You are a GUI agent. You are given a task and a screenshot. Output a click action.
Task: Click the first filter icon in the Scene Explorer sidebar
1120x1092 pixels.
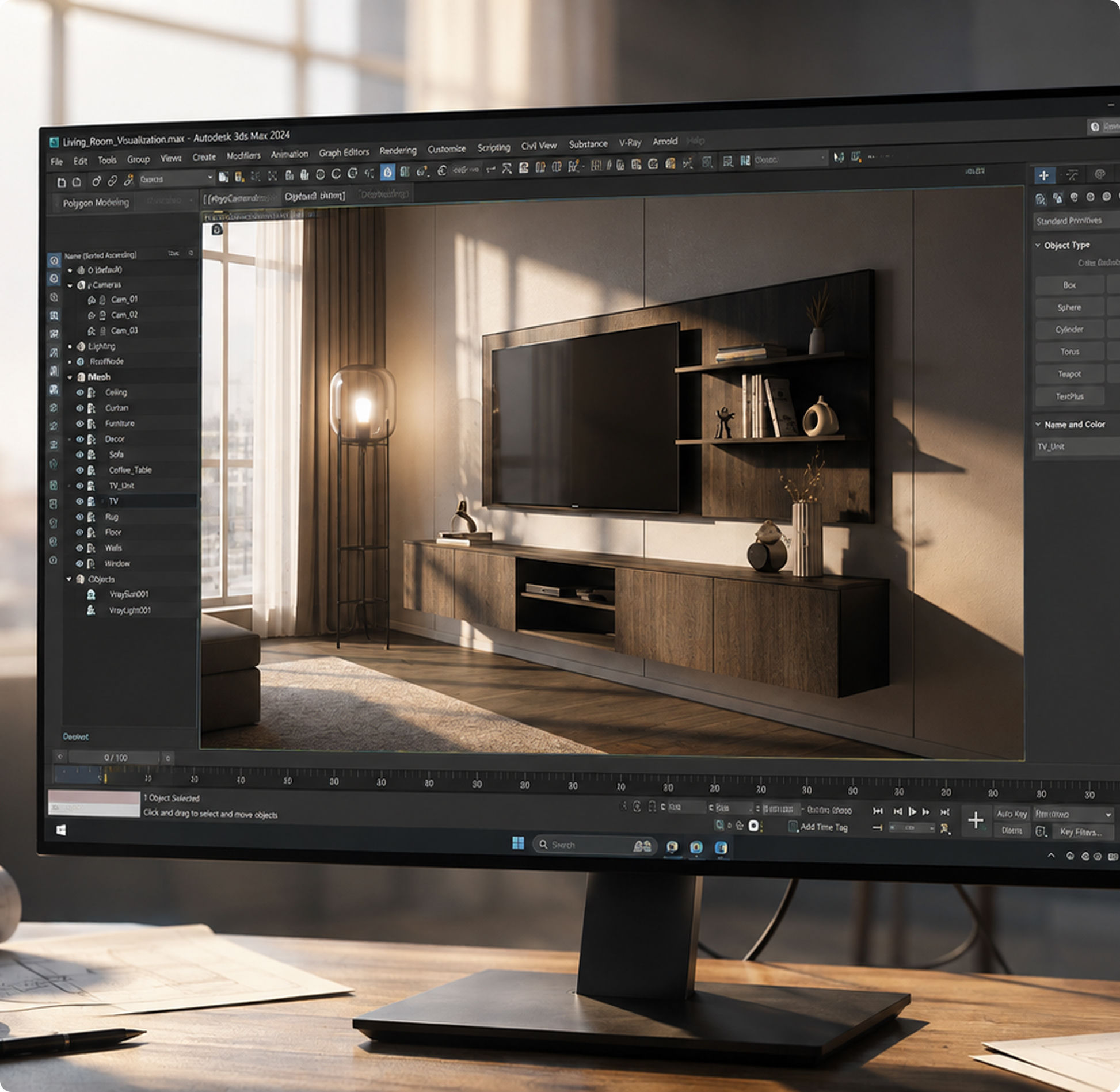(54, 260)
